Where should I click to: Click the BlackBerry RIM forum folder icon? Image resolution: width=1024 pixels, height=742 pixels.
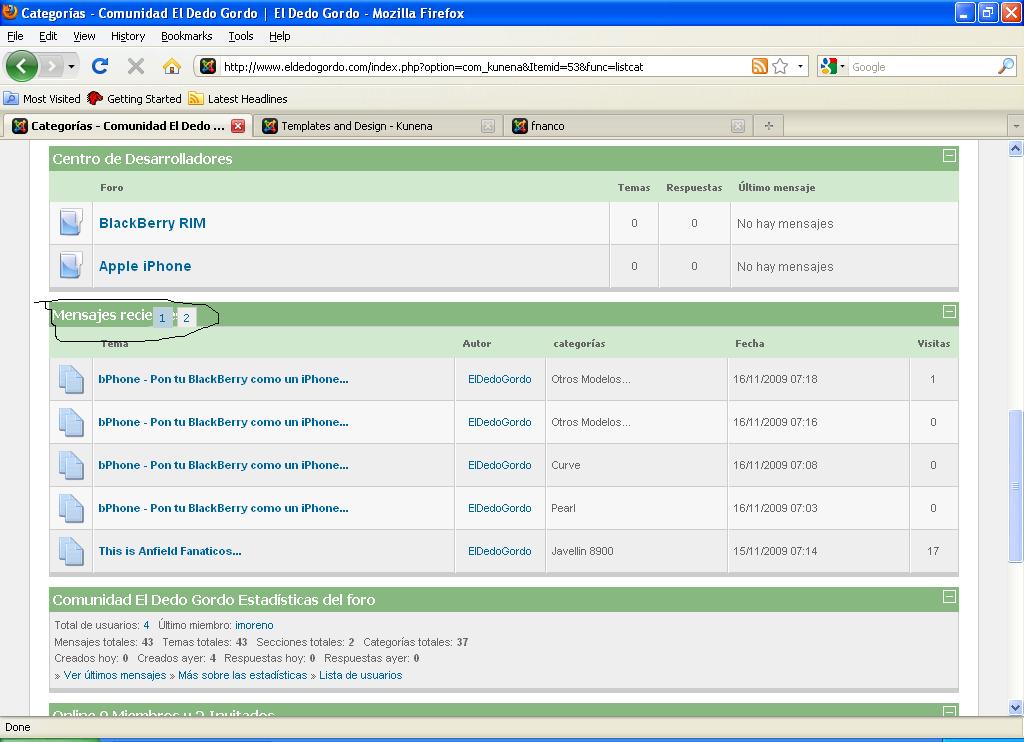pos(70,223)
